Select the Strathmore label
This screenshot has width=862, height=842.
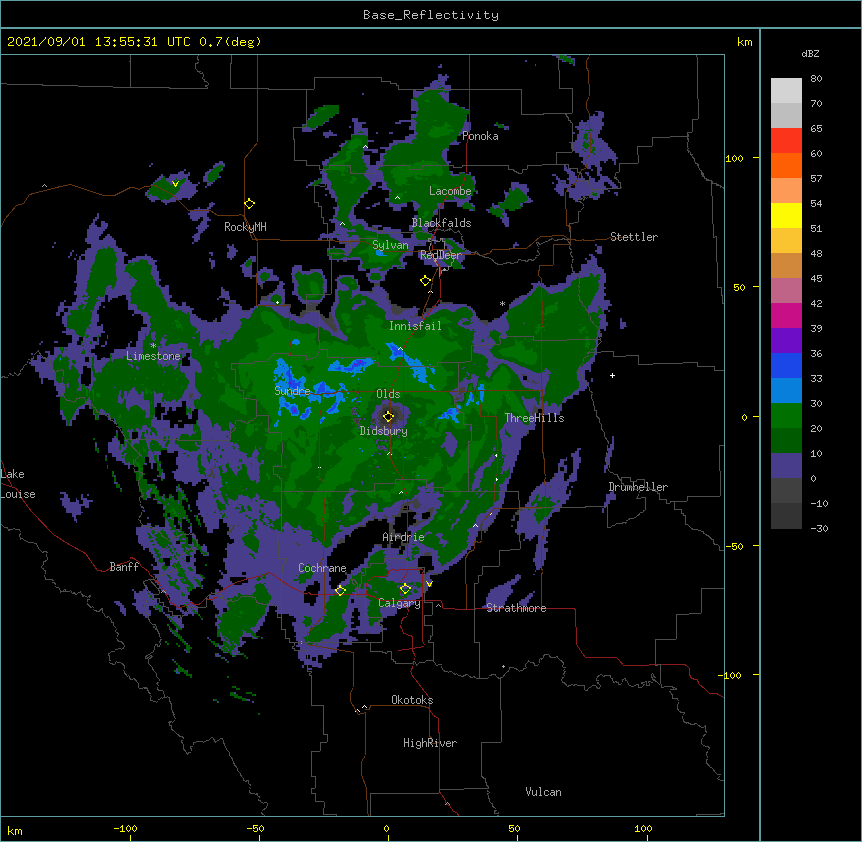pyautogui.click(x=516, y=608)
